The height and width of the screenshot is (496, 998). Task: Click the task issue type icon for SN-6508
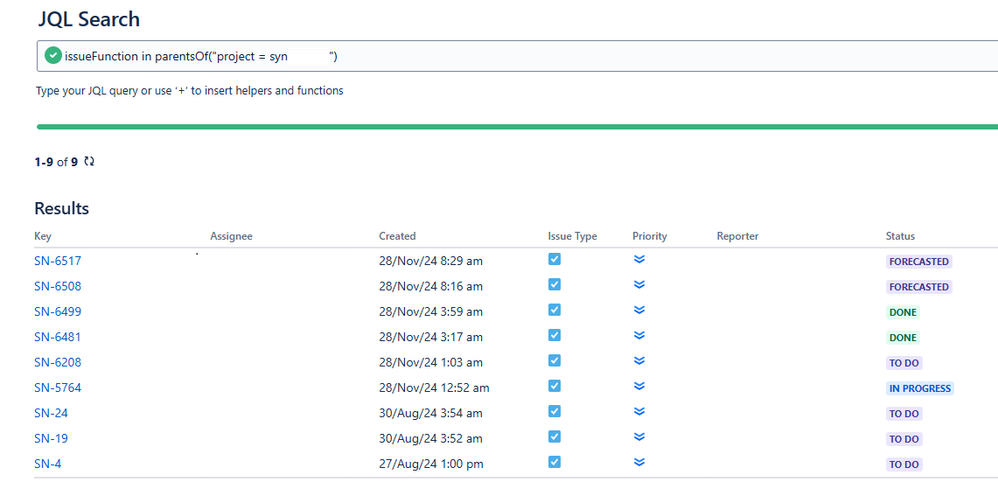tap(554, 285)
